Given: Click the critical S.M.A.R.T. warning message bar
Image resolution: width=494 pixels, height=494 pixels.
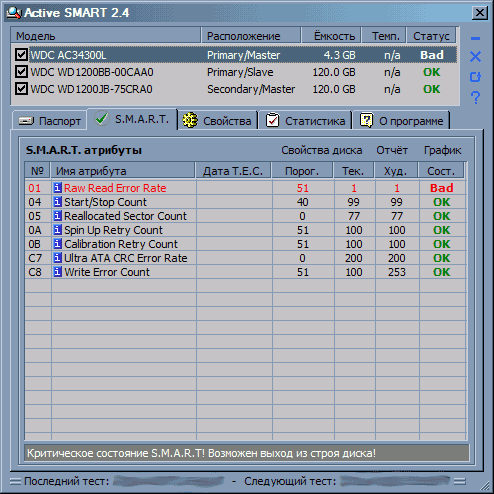Looking at the screenshot, I should (247, 453).
